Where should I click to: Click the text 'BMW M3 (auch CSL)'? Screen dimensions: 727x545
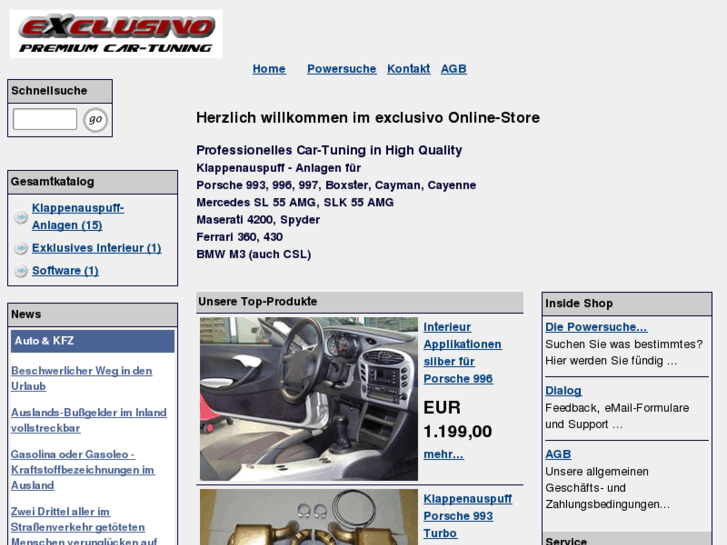click(x=254, y=254)
